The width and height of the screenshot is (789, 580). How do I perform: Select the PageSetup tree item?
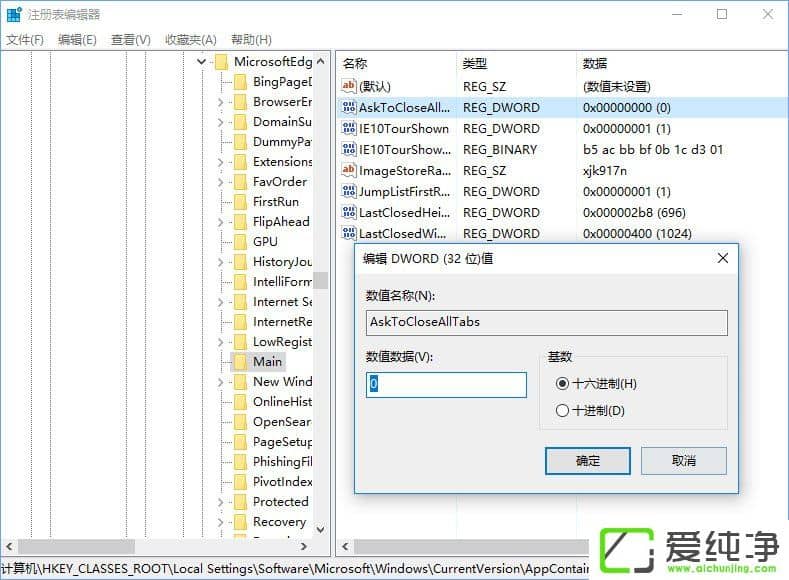(x=282, y=442)
